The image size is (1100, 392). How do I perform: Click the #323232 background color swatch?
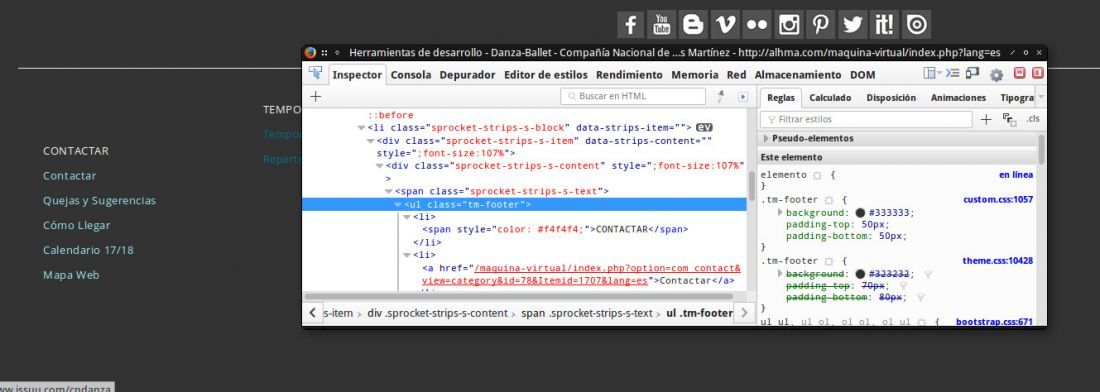point(860,274)
